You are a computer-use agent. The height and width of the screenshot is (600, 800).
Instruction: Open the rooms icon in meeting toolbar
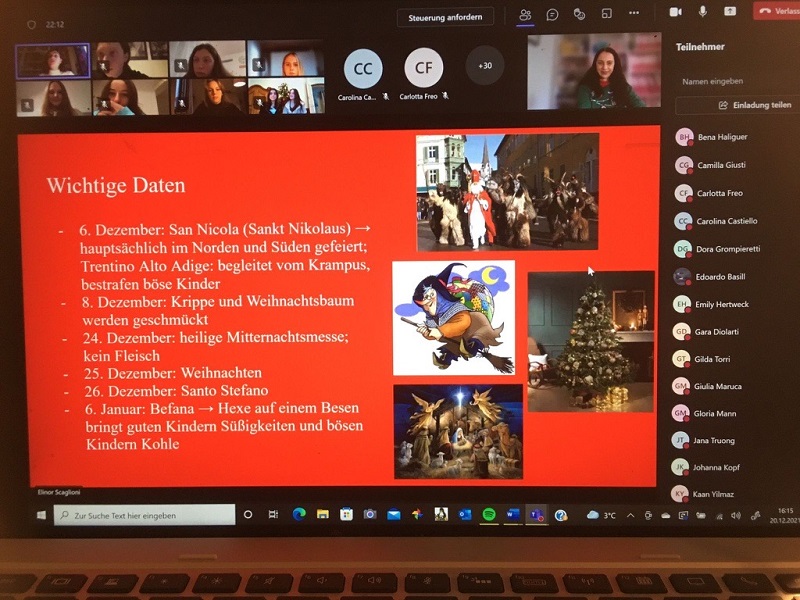(606, 14)
